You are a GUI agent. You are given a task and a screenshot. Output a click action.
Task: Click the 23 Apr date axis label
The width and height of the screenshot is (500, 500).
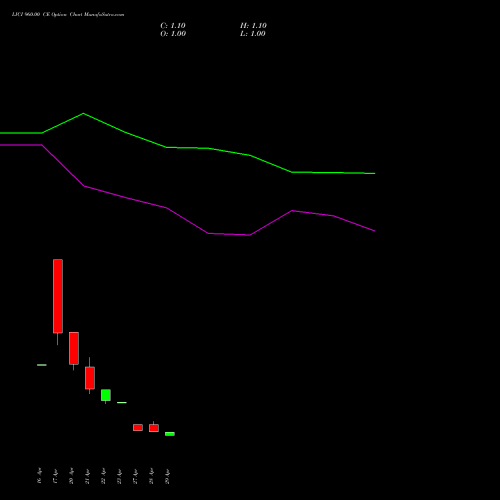pyautogui.click(x=119, y=476)
